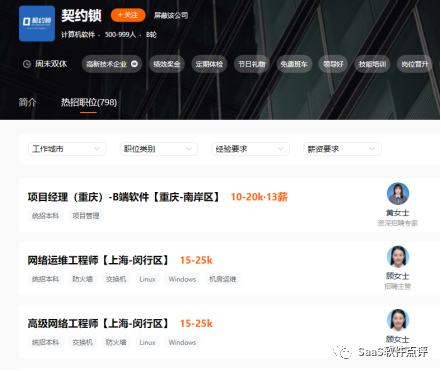Open the 高级网络工程师 job listing
This screenshot has width=441, height=371.
(99, 323)
